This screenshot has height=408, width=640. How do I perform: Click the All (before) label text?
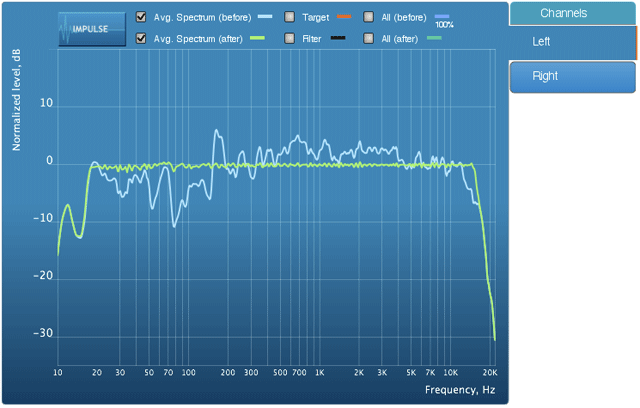404,18
